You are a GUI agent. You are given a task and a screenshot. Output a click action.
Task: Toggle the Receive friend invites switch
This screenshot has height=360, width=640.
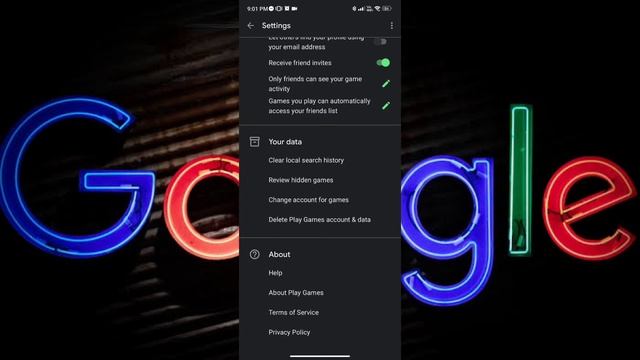point(383,63)
